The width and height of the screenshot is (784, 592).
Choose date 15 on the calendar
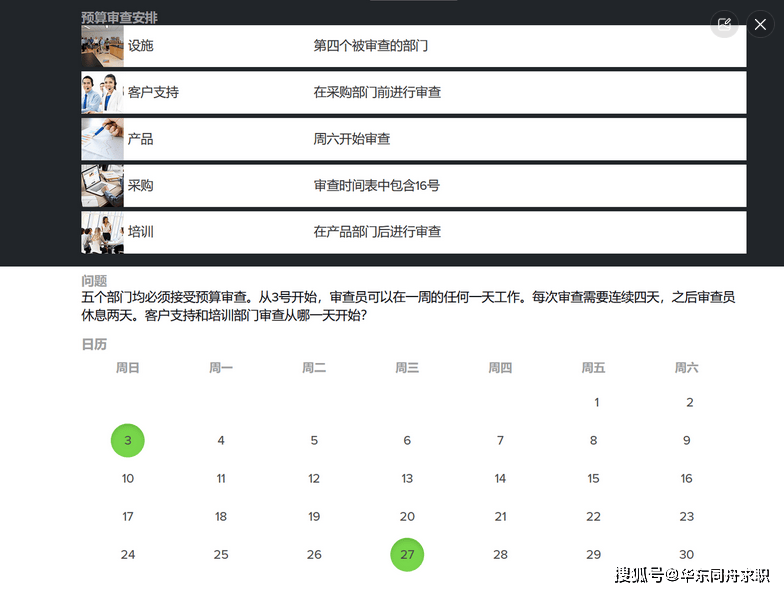[594, 478]
